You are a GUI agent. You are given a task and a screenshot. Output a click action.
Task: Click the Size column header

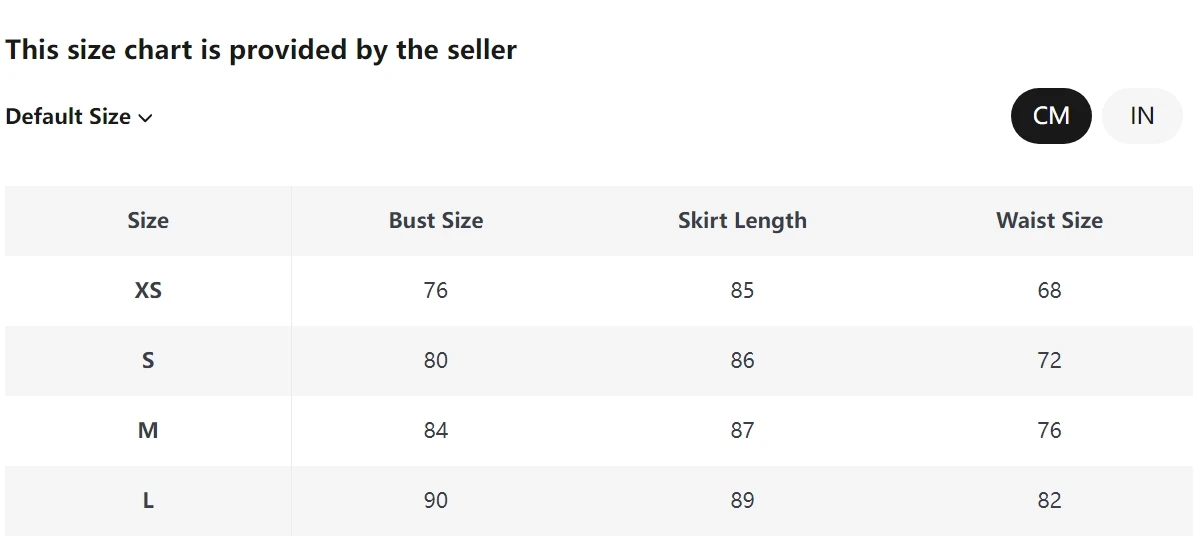[148, 221]
